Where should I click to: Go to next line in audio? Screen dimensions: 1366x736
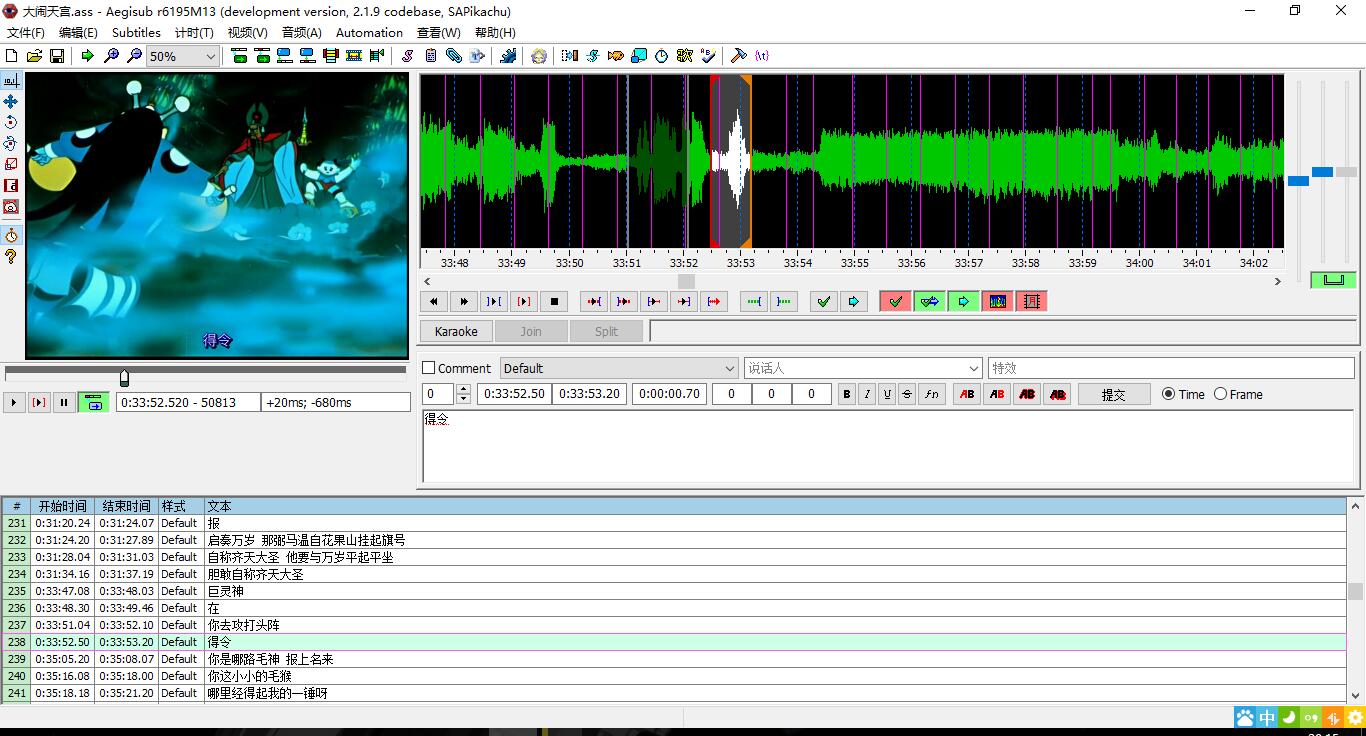coord(464,301)
